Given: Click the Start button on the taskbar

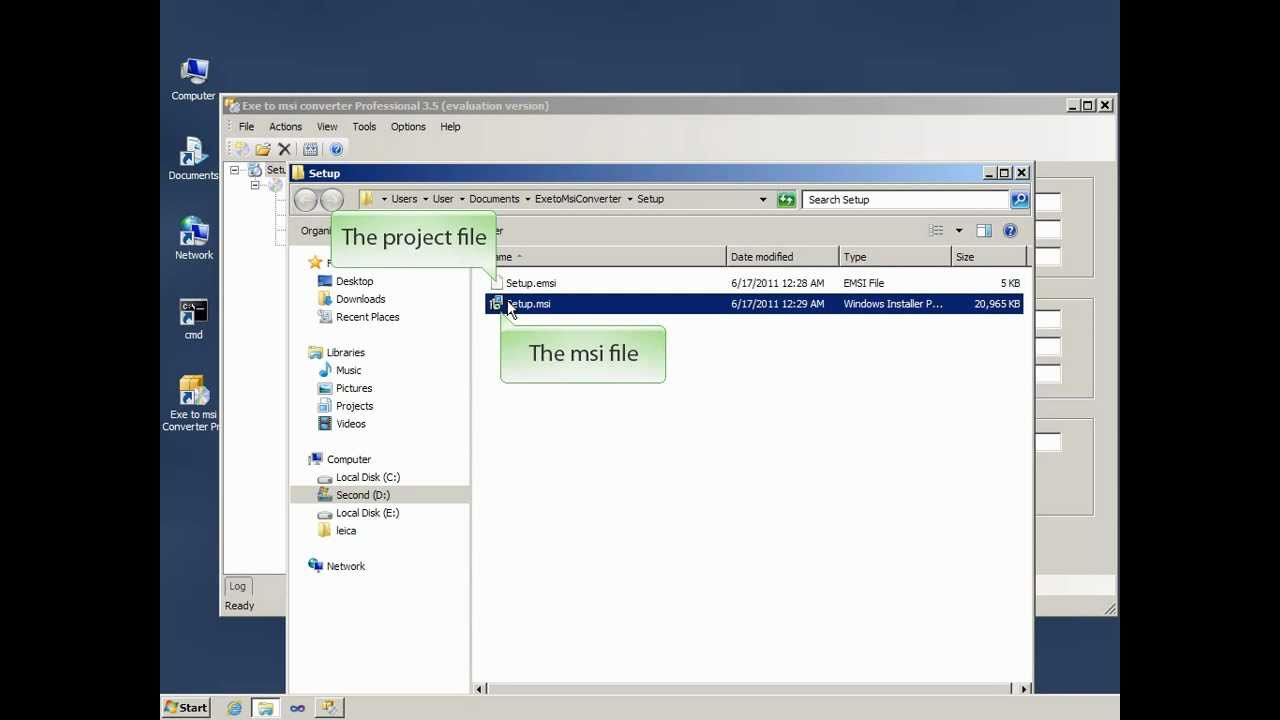Looking at the screenshot, I should 186,707.
